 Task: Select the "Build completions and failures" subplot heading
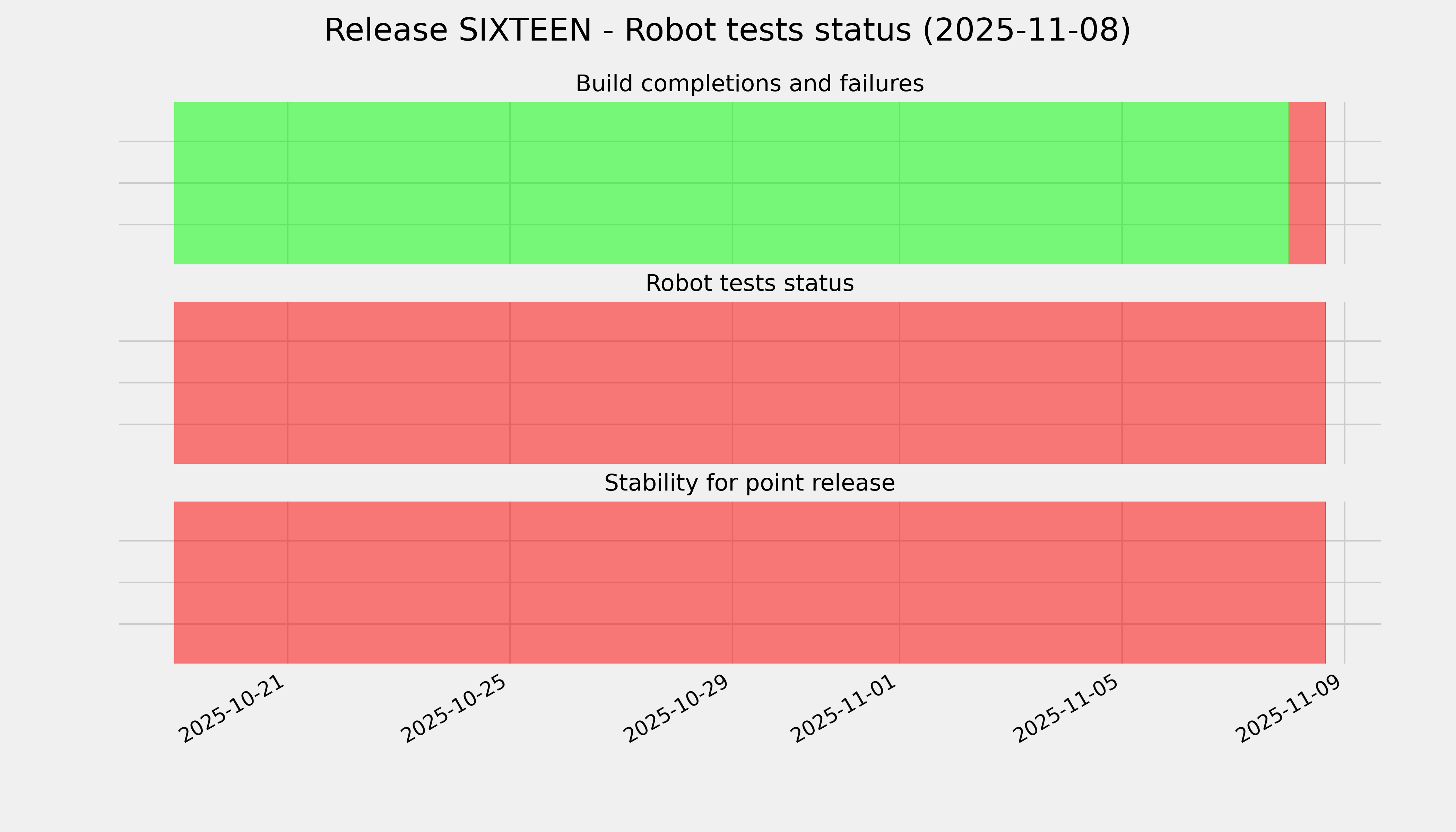point(749,84)
